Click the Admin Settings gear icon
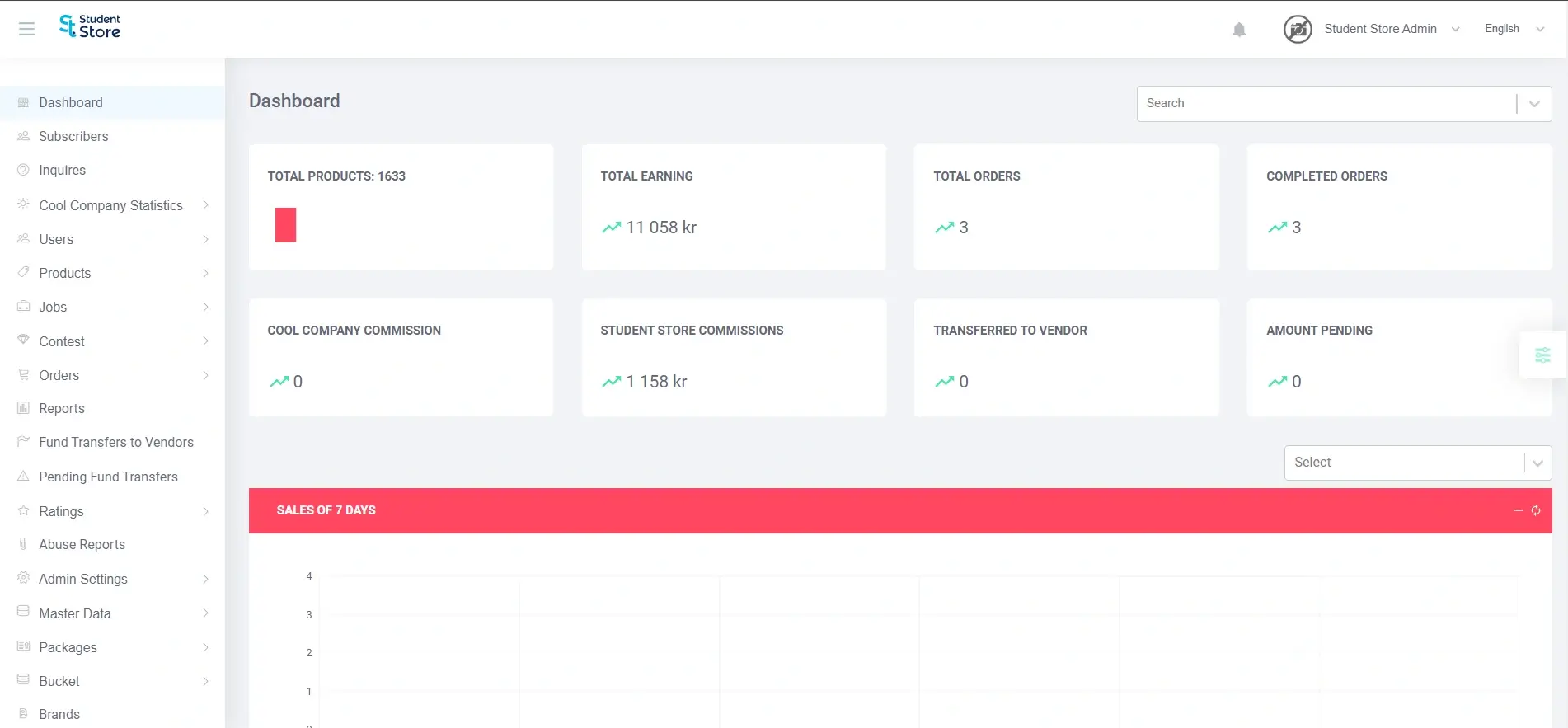1568x728 pixels. pyautogui.click(x=23, y=579)
